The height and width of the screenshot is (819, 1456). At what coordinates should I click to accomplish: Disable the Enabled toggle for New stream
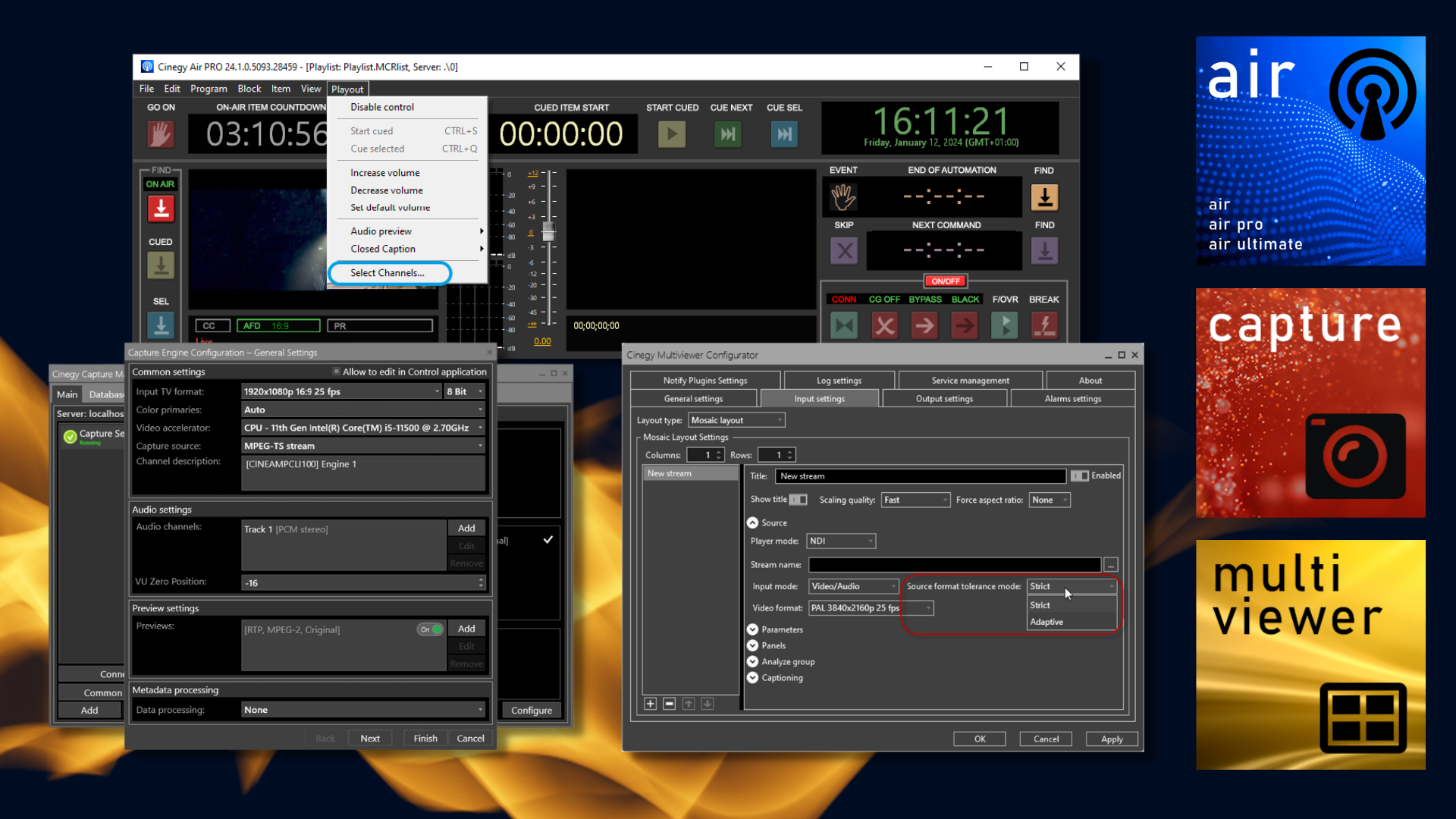coord(1080,475)
